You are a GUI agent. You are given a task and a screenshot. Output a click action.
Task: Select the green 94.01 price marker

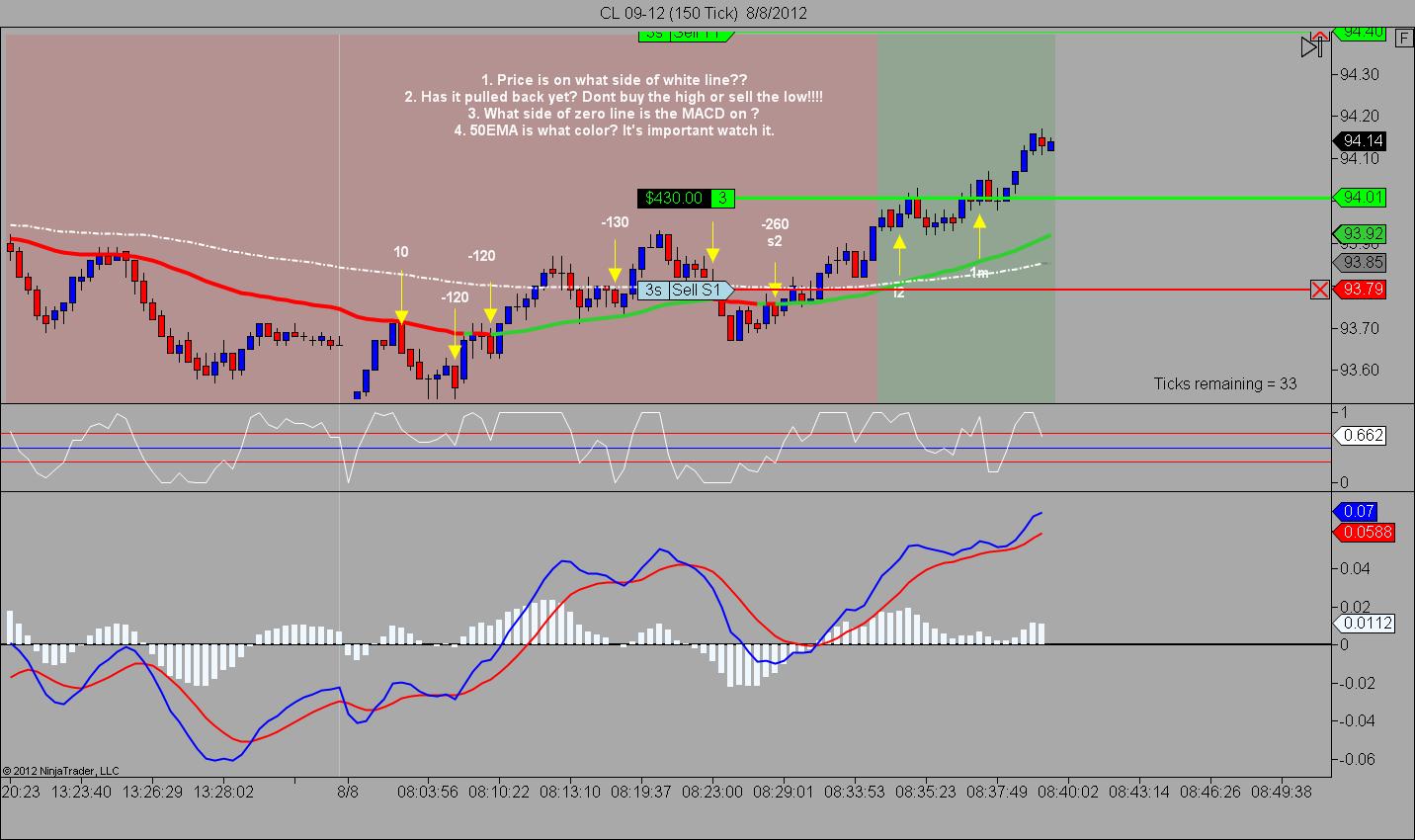point(1361,198)
